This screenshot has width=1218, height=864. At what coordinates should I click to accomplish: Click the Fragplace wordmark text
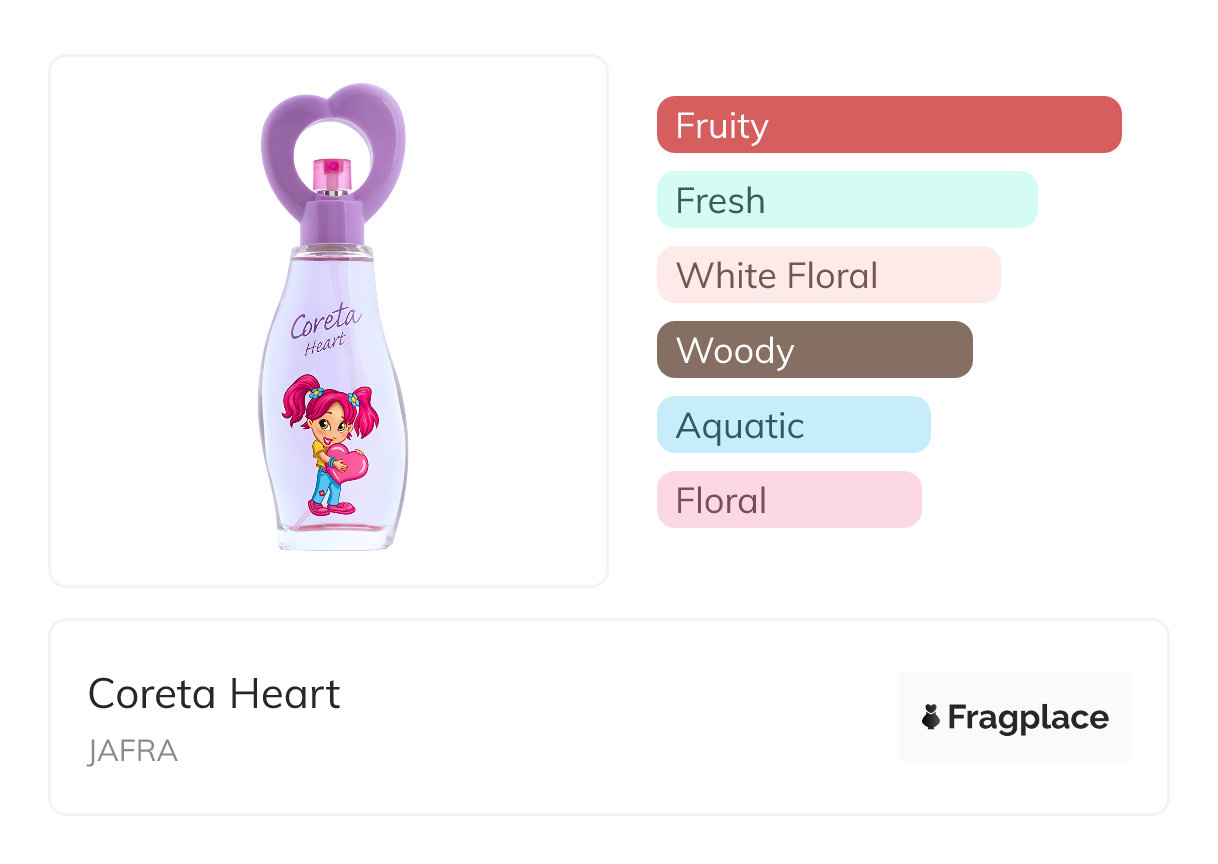[x=1028, y=717]
